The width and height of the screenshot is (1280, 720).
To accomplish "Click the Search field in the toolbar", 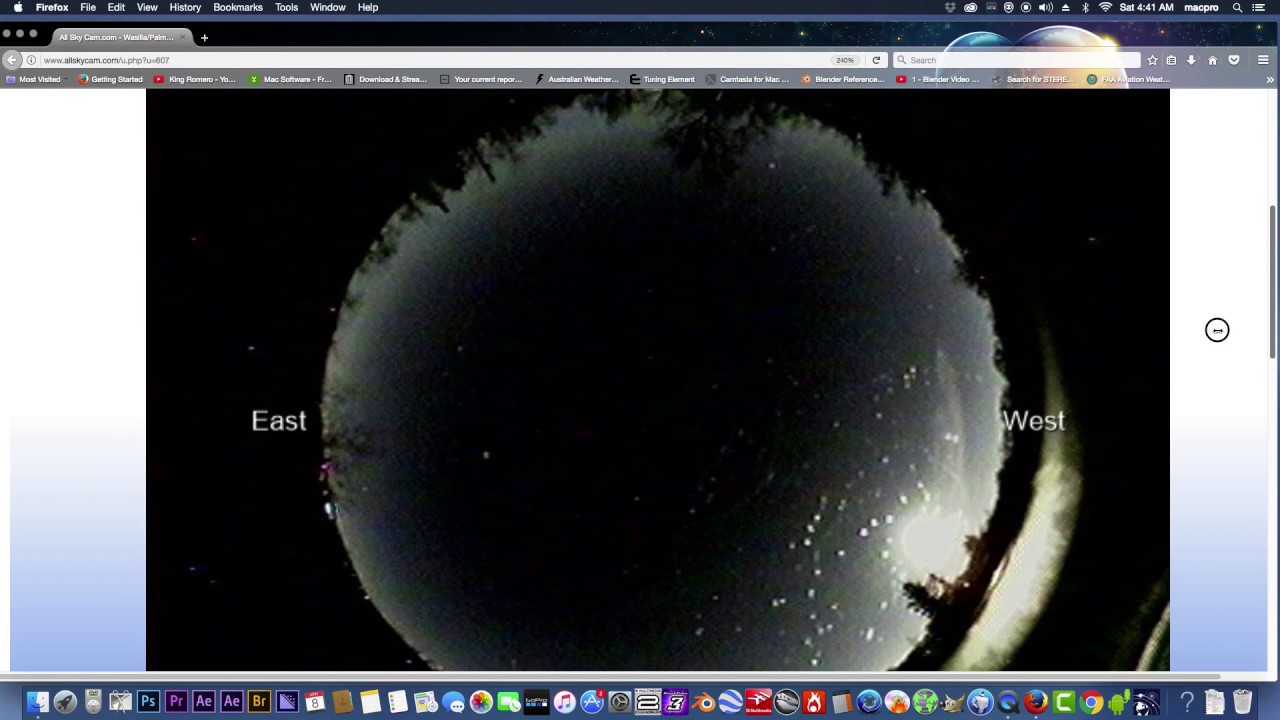I will (1015, 60).
